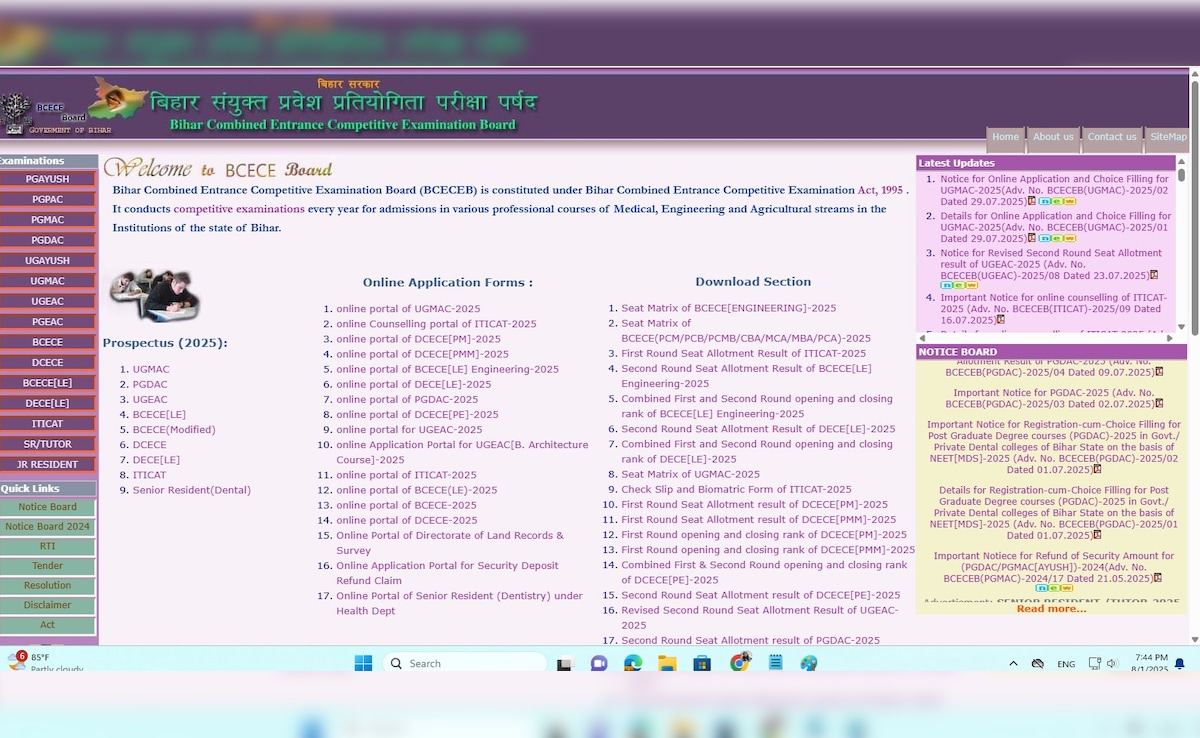Open the 'competitive examinations' link
1200x738 pixels.
tap(239, 209)
